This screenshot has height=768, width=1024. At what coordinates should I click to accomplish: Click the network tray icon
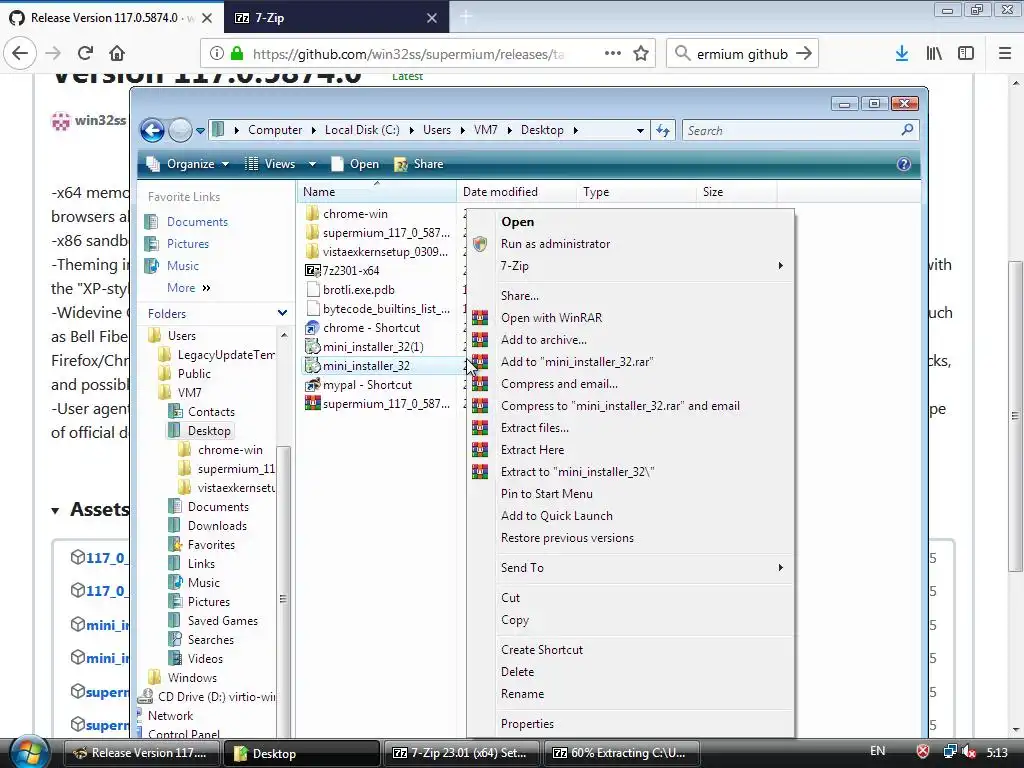pyautogui.click(x=950, y=752)
